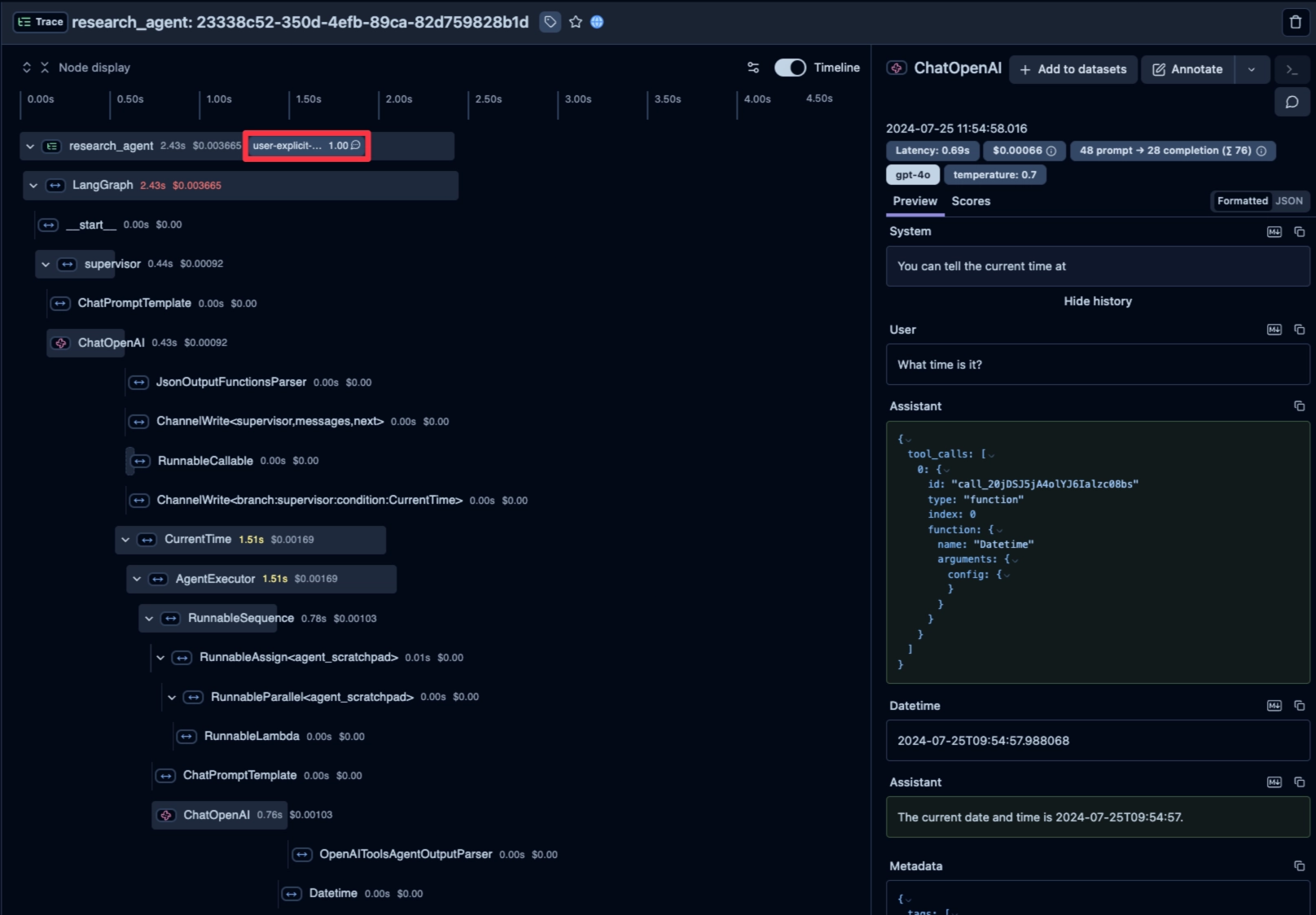Copy the Datetime message content
1316x915 pixels.
click(x=1300, y=706)
